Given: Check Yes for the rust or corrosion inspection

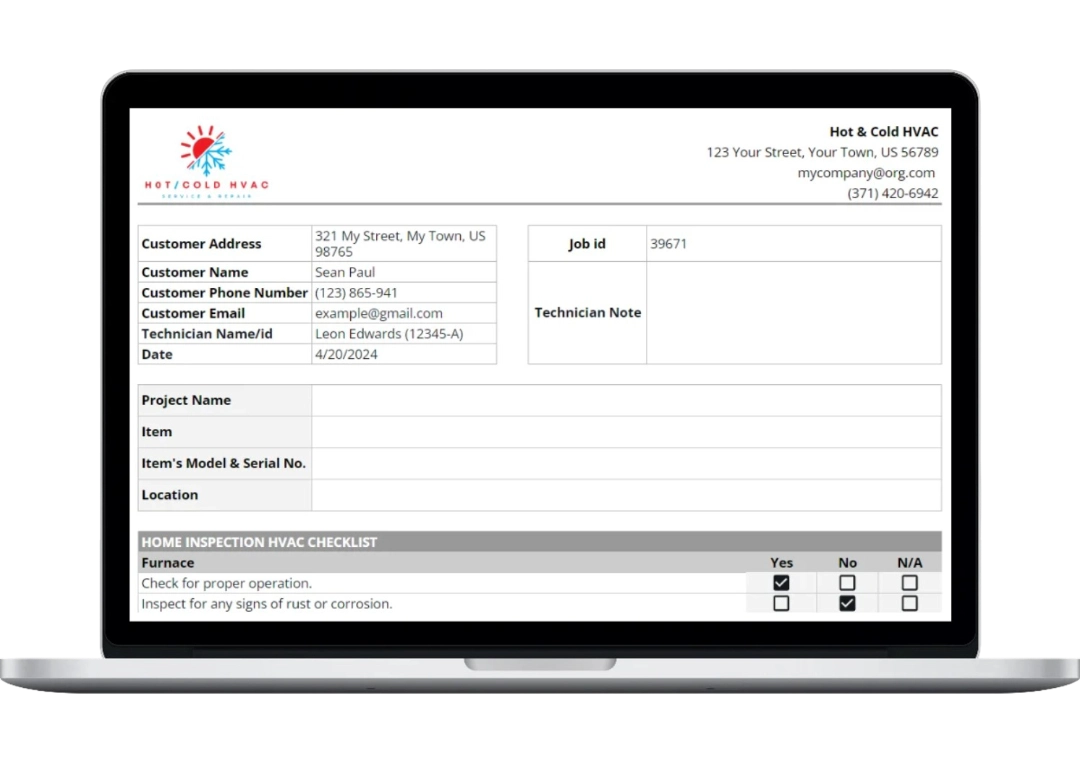Looking at the screenshot, I should tap(781, 603).
